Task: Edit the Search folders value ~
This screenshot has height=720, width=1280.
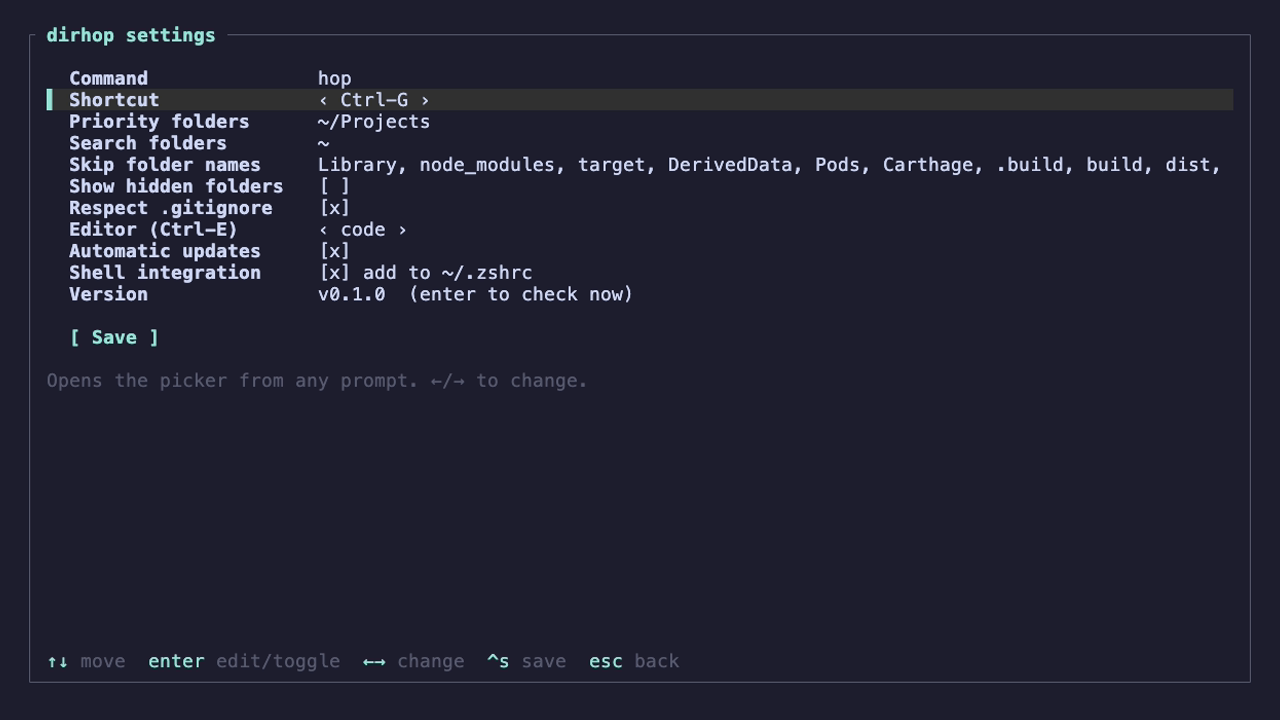Action: point(324,143)
